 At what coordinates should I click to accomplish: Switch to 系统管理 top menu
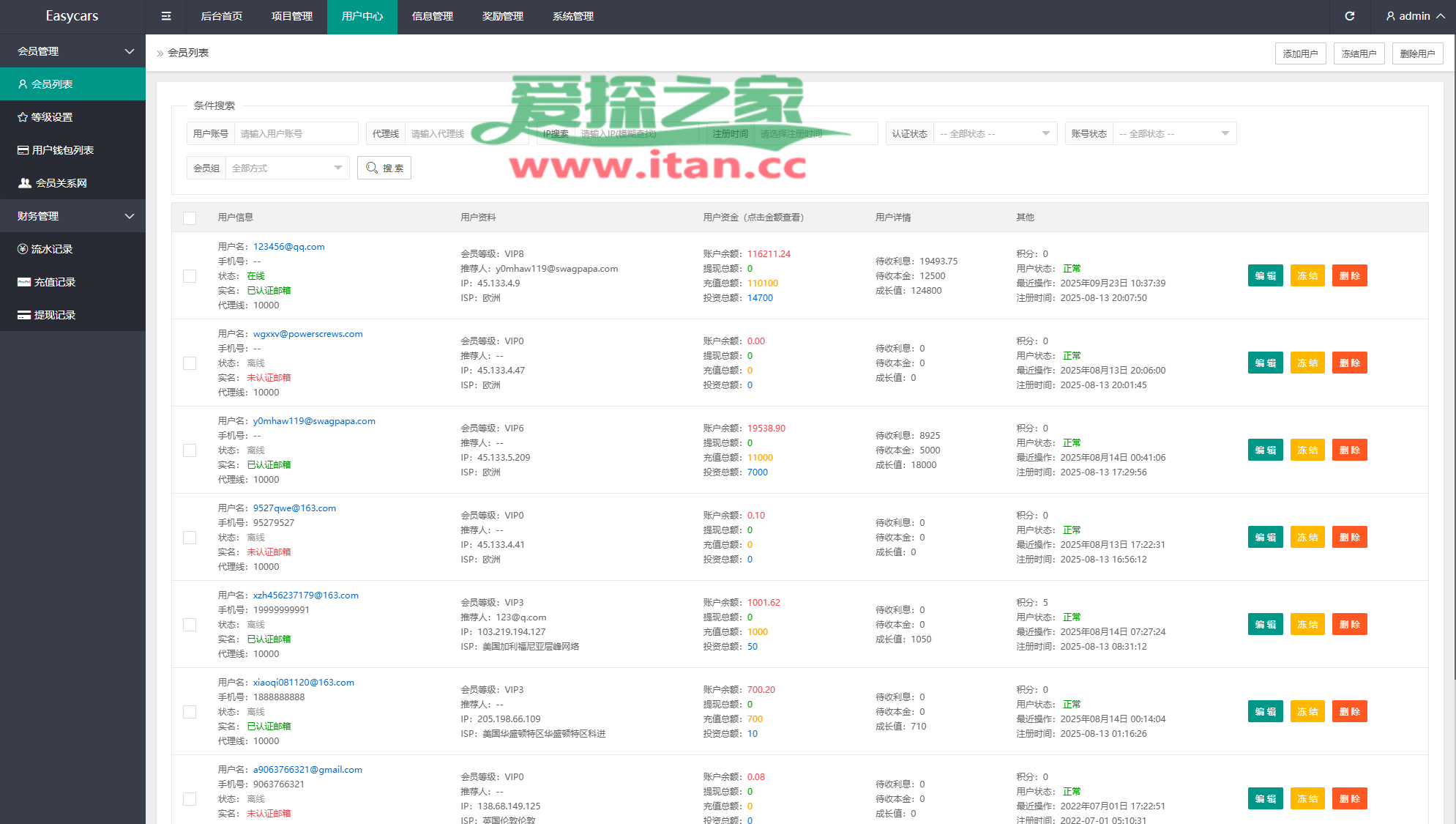click(572, 16)
